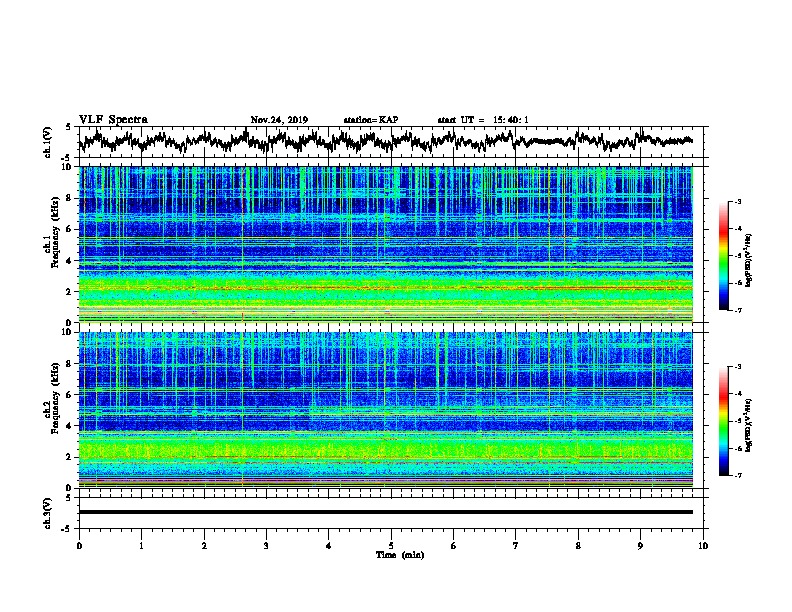Click the log(PSD) label beside ch.2 colorbar
This screenshot has width=792, height=612.
(x=749, y=425)
